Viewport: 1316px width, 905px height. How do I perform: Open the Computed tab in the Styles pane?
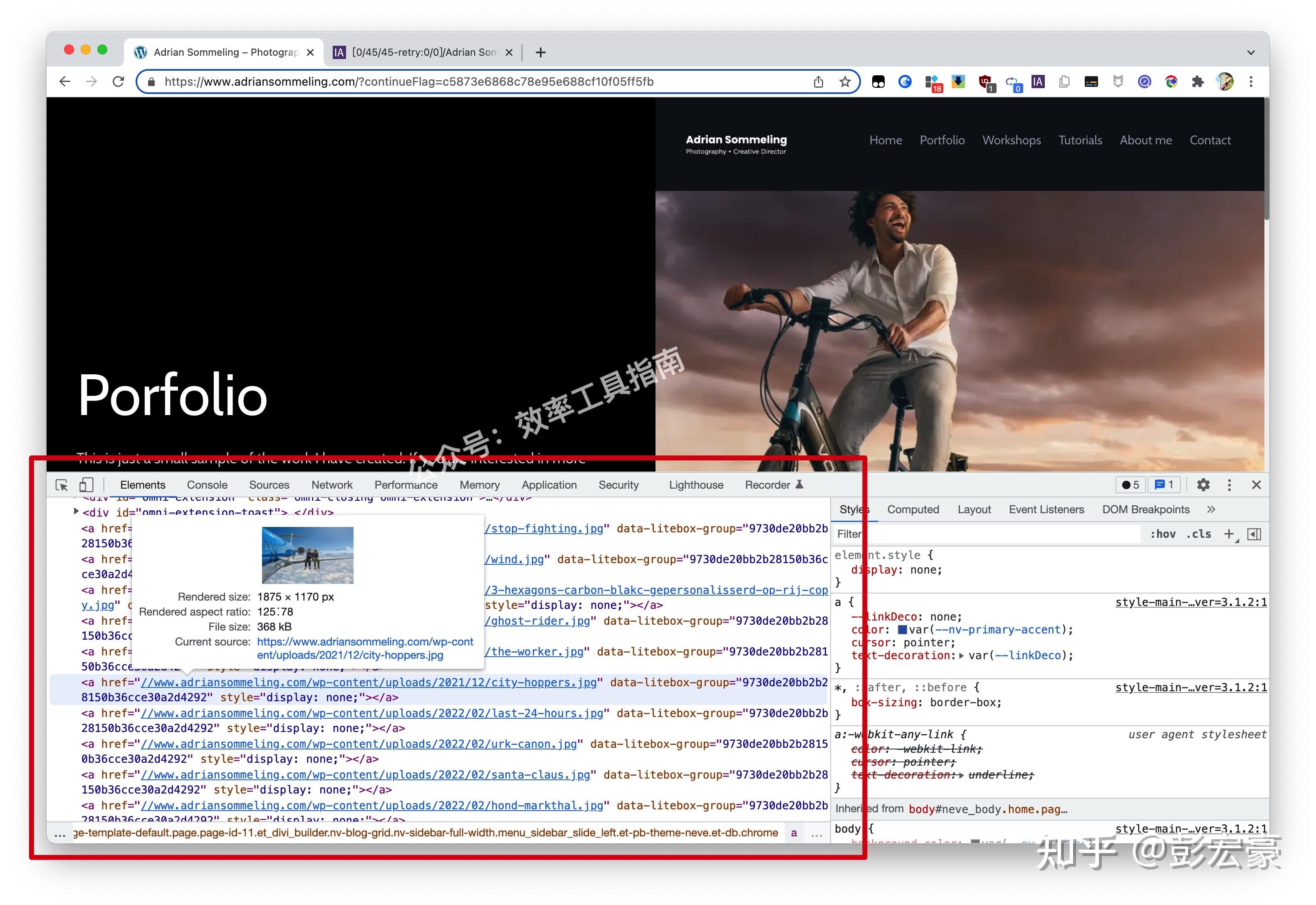[913, 509]
